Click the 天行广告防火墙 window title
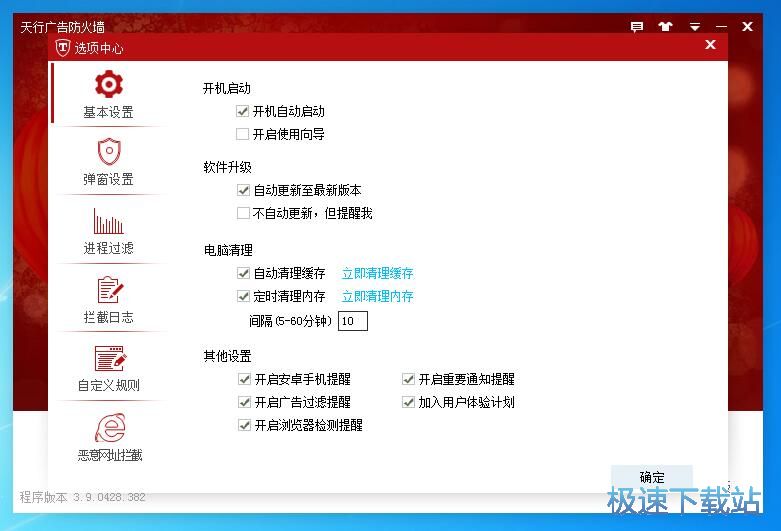This screenshot has height=531, width=781. tap(62, 26)
